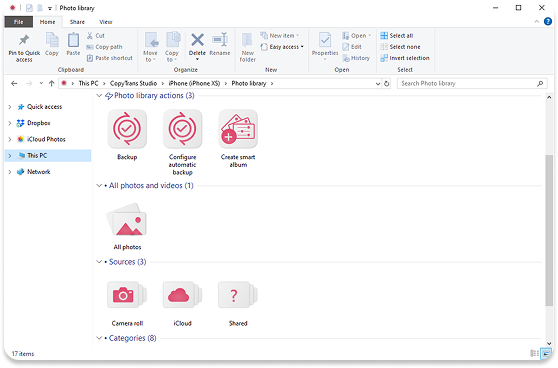Click History in the Open group
The height and width of the screenshot is (368, 558).
tap(356, 58)
